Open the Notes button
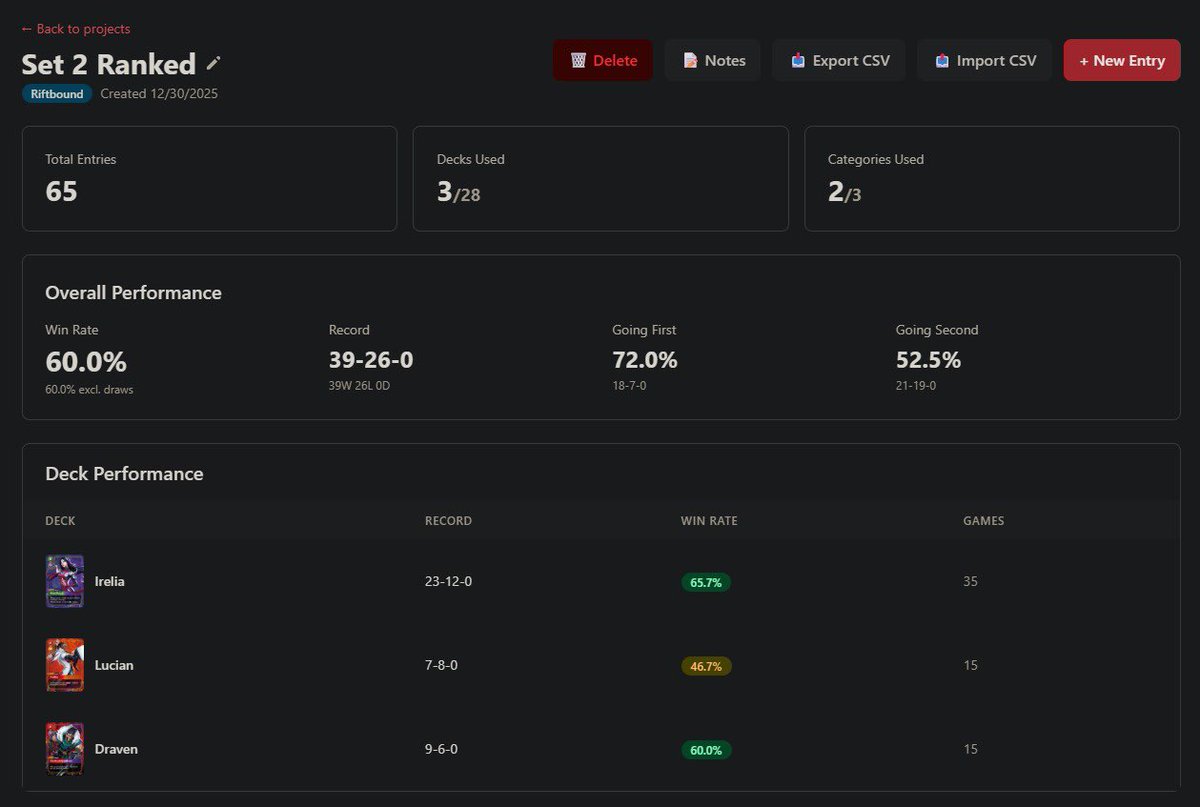The width and height of the screenshot is (1200, 807). click(x=713, y=60)
